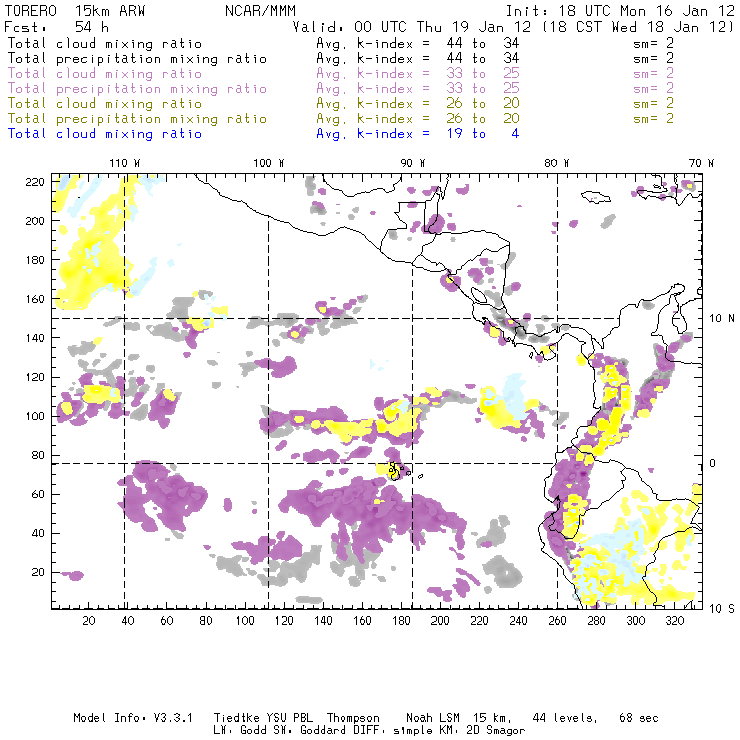
Task: Click the equator '0' latitude label
Action: (714, 464)
